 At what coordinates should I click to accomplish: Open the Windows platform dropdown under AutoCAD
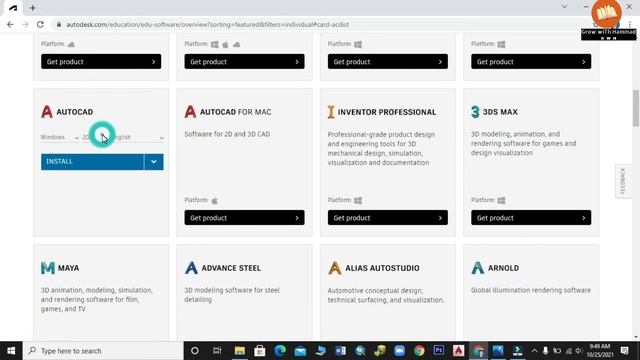pos(60,138)
